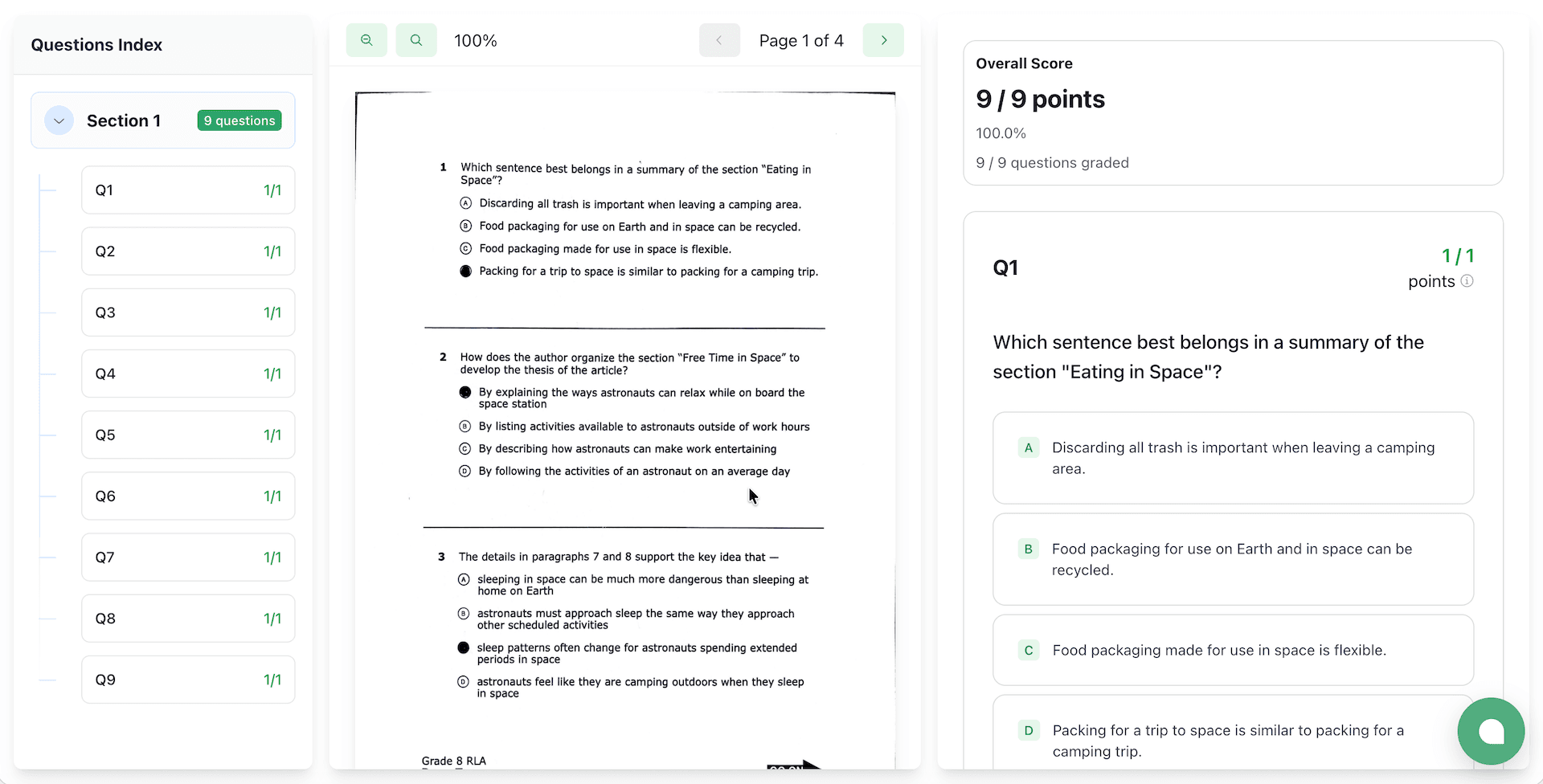Open the chat support bubble
This screenshot has height=784, width=1543.
click(1491, 731)
